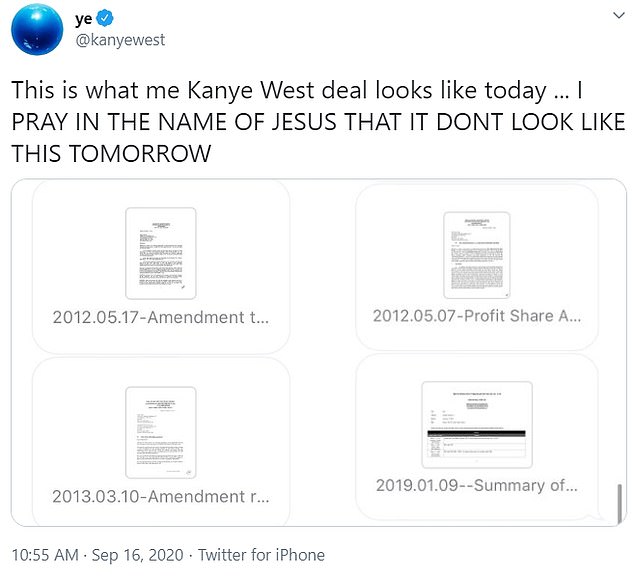Open the @kanyewest handle link

coord(120,40)
